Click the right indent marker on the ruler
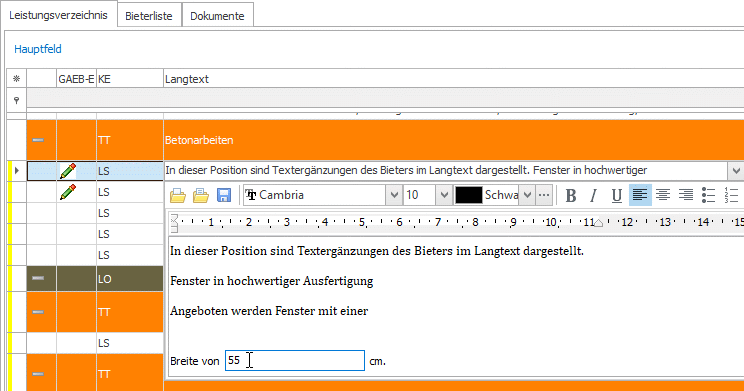Image resolution: width=744 pixels, height=391 pixels. click(598, 223)
